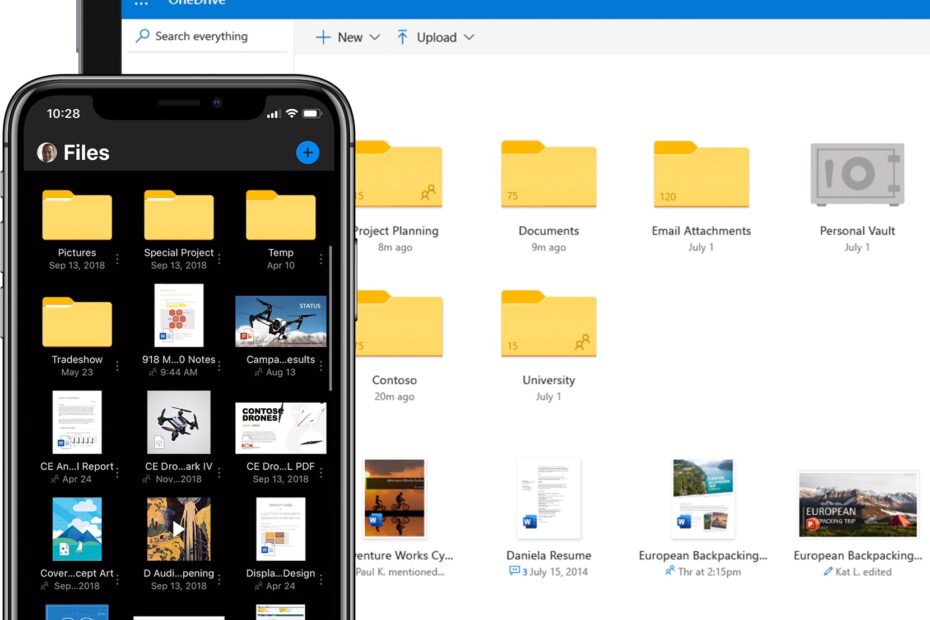The width and height of the screenshot is (930, 620).
Task: Click the comment icon under Daniela Resume
Action: (514, 571)
